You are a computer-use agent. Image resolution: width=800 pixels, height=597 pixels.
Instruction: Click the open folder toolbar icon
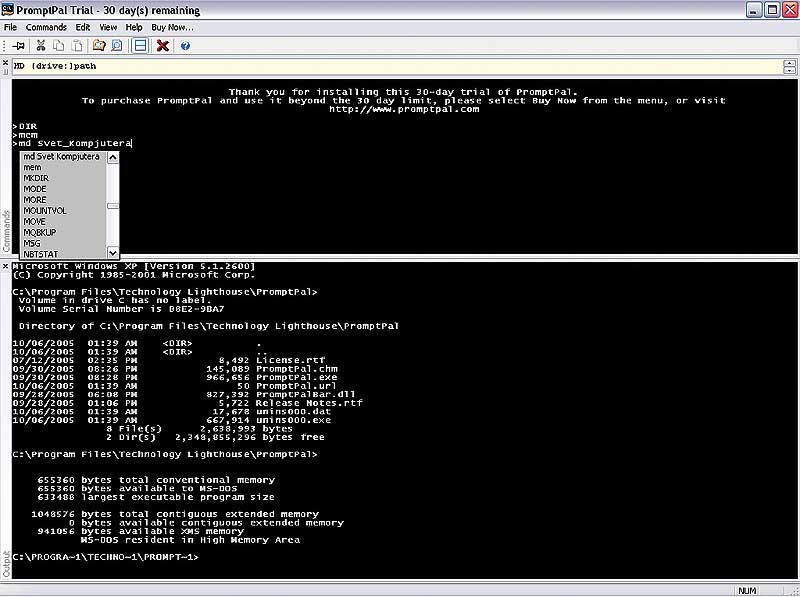[x=98, y=46]
